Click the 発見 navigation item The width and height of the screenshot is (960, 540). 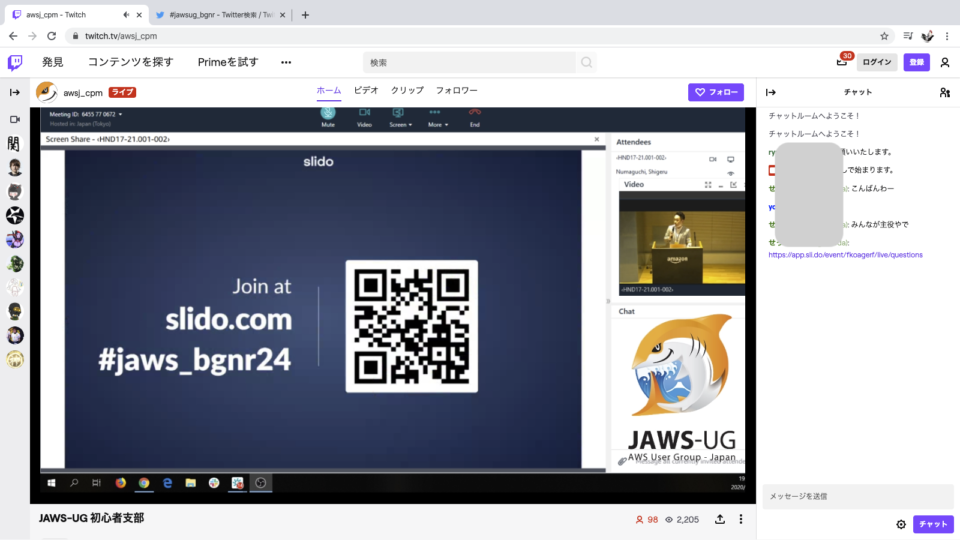[x=53, y=62]
